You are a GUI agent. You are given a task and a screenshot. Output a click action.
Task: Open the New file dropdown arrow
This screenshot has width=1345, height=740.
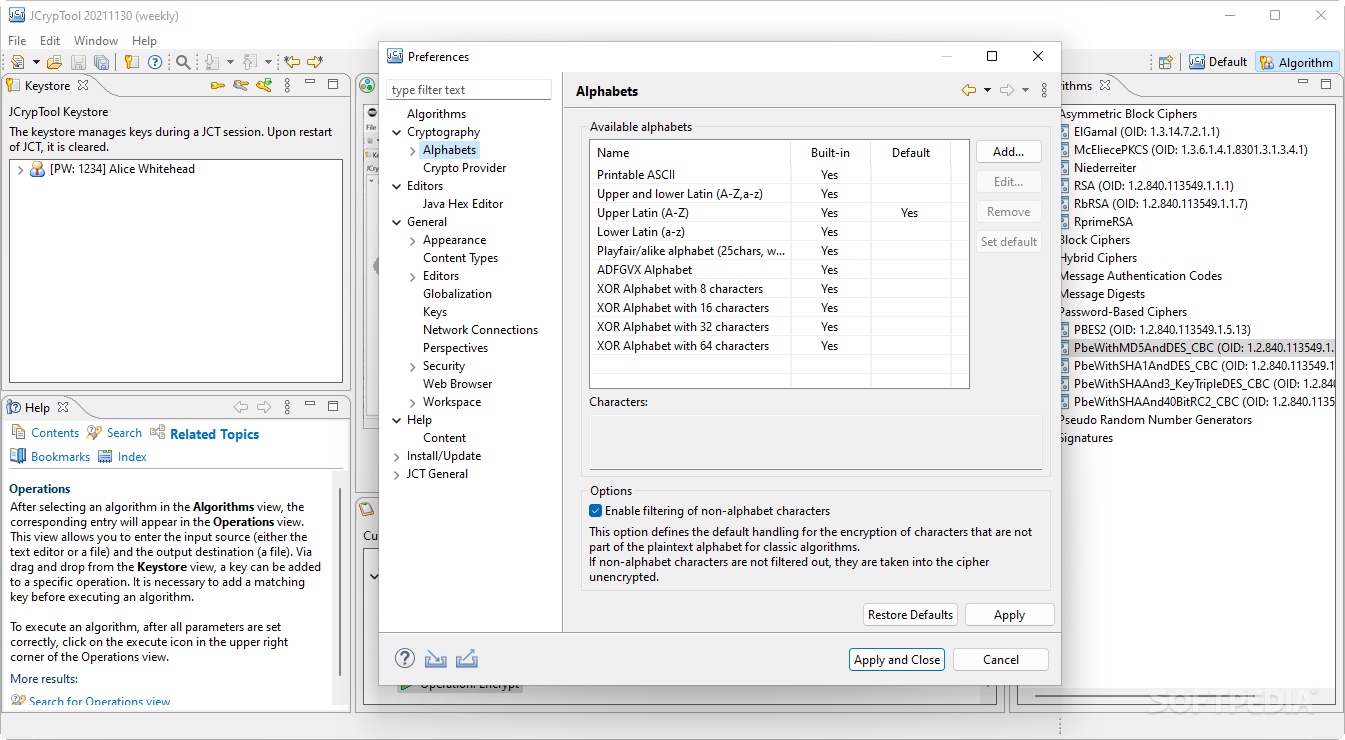(x=36, y=62)
